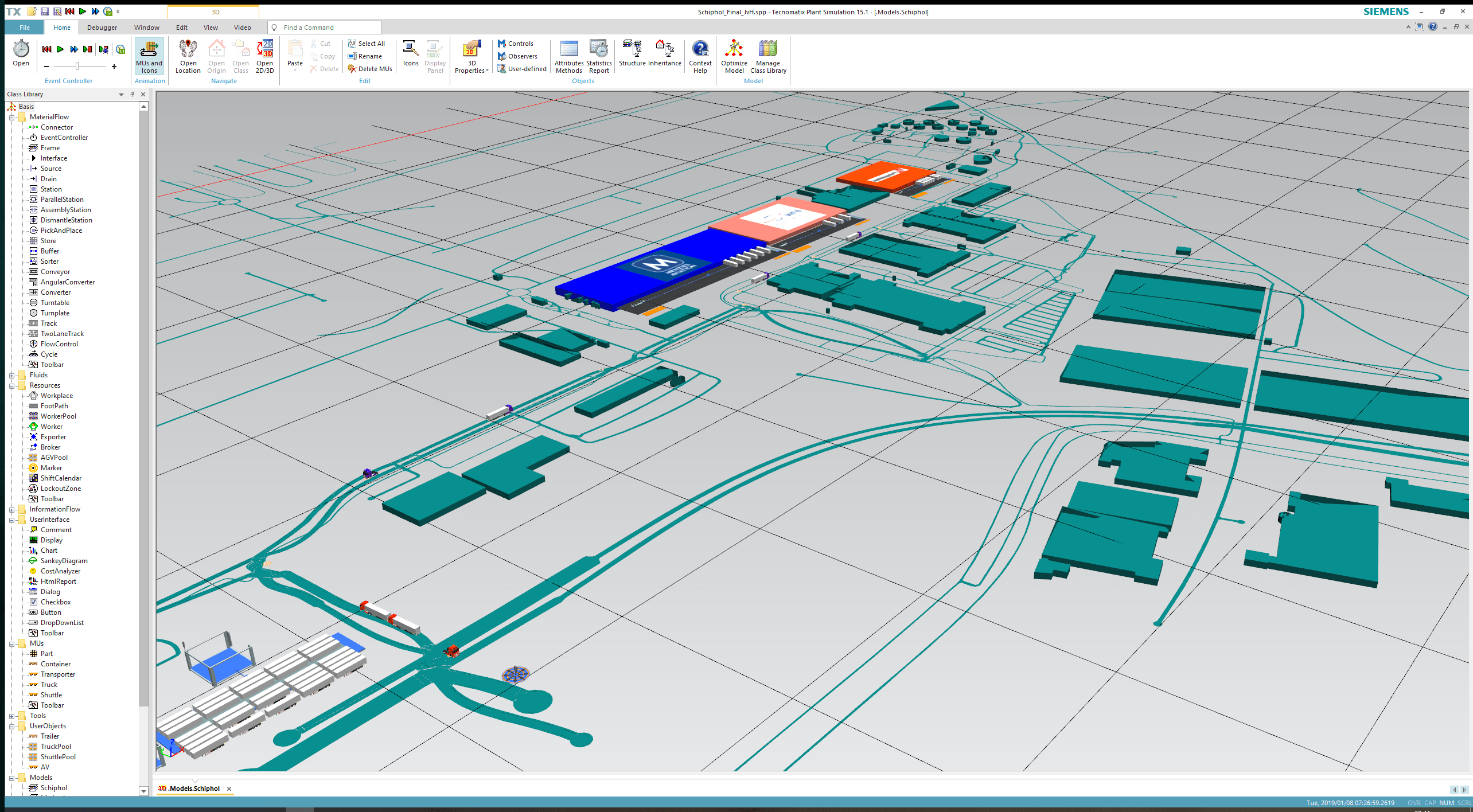Switch to the Debugger ribbon tab
Viewport: 1473px width, 812px height.
coord(102,27)
